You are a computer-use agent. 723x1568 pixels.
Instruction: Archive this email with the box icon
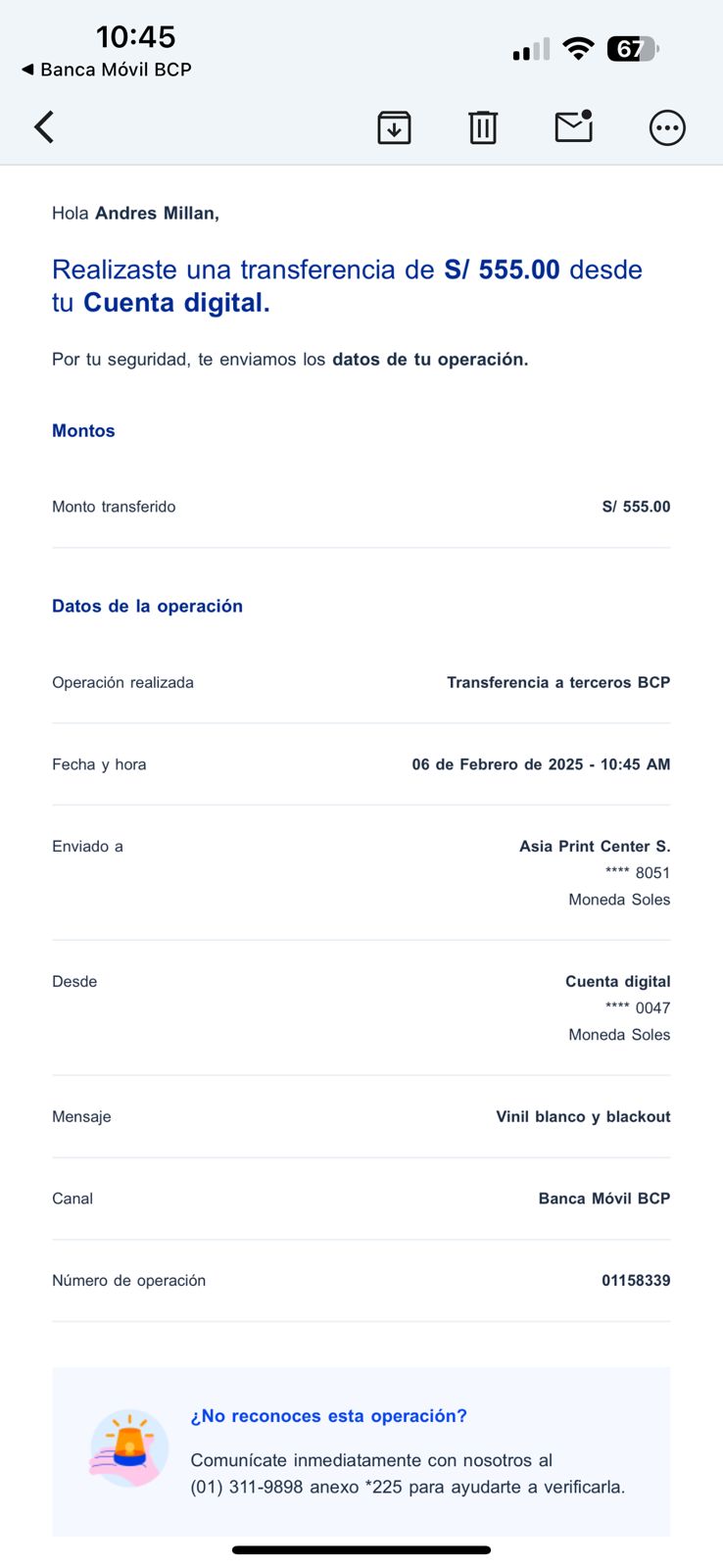pos(394,127)
